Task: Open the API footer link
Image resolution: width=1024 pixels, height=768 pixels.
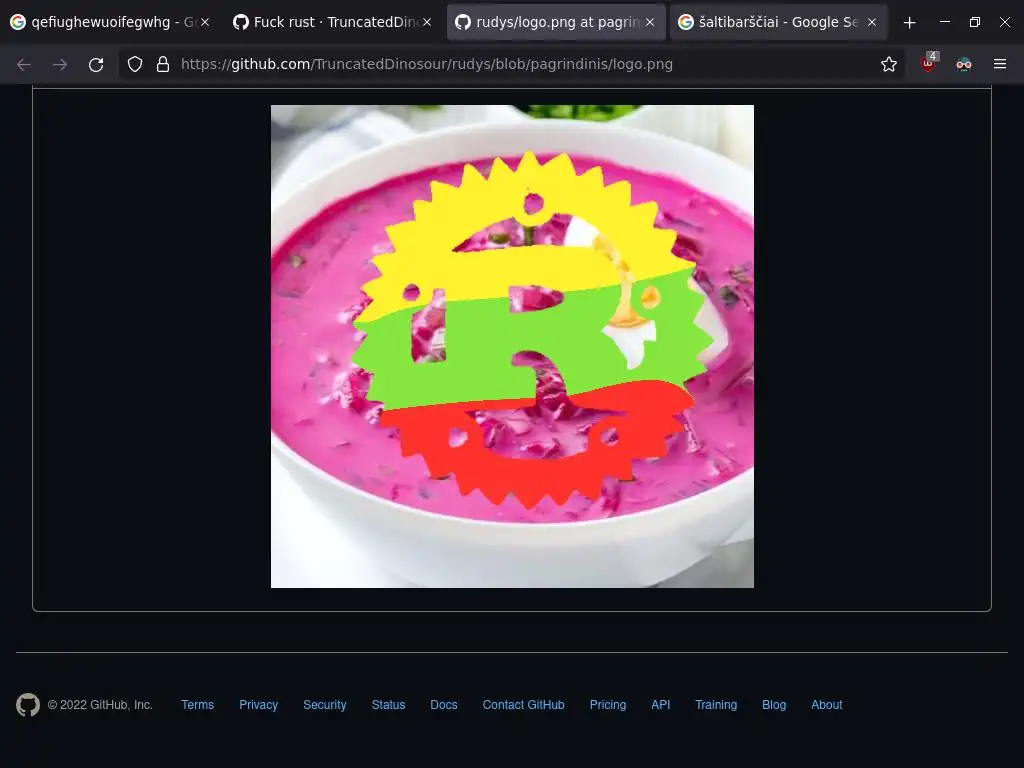Action: (660, 705)
